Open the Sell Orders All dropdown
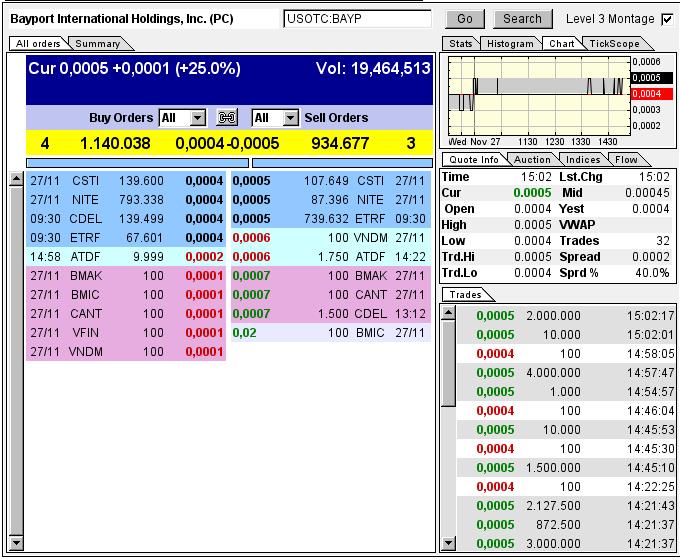The height and width of the screenshot is (560, 680). tap(275, 118)
